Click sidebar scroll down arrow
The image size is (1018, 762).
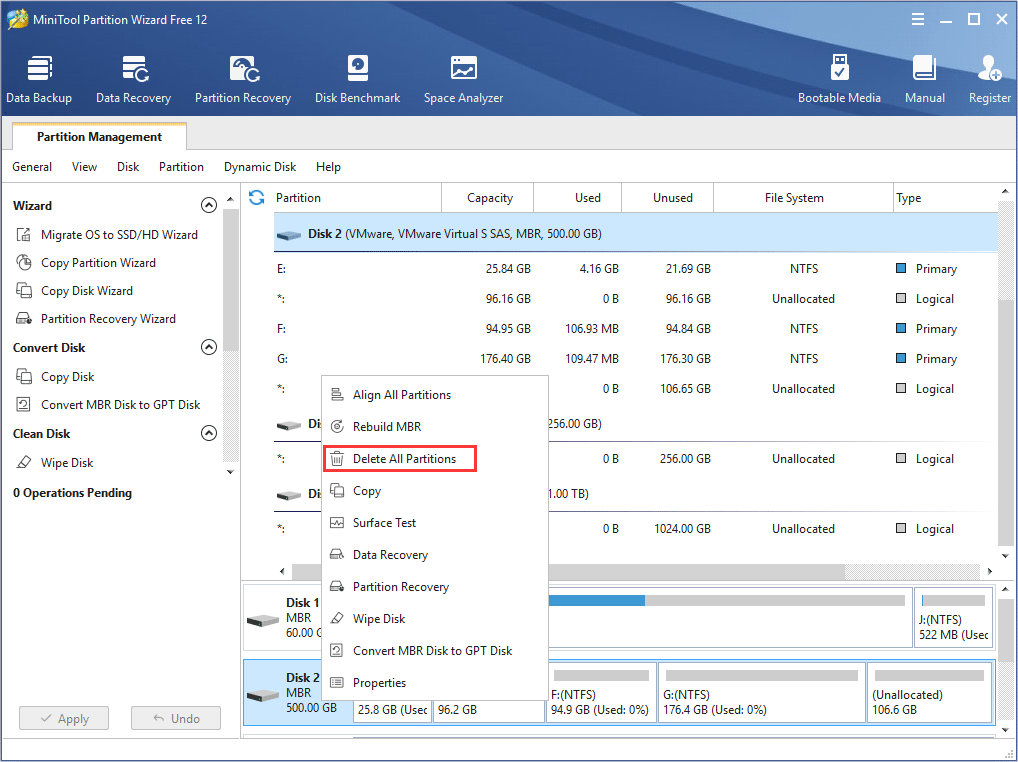pyautogui.click(x=230, y=473)
